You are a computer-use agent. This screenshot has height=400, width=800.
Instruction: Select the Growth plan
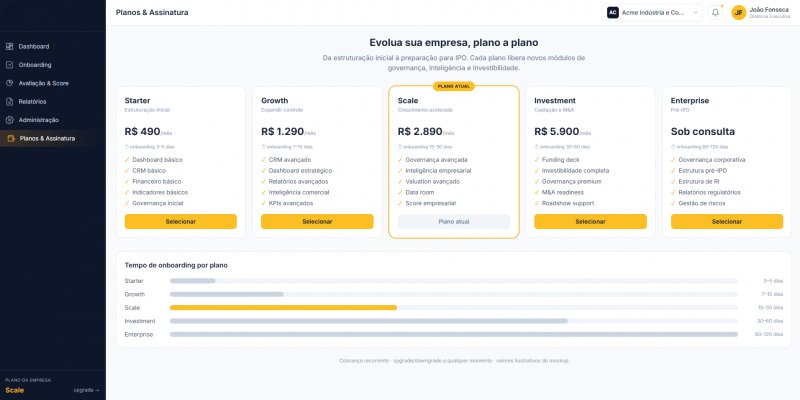[x=317, y=221]
